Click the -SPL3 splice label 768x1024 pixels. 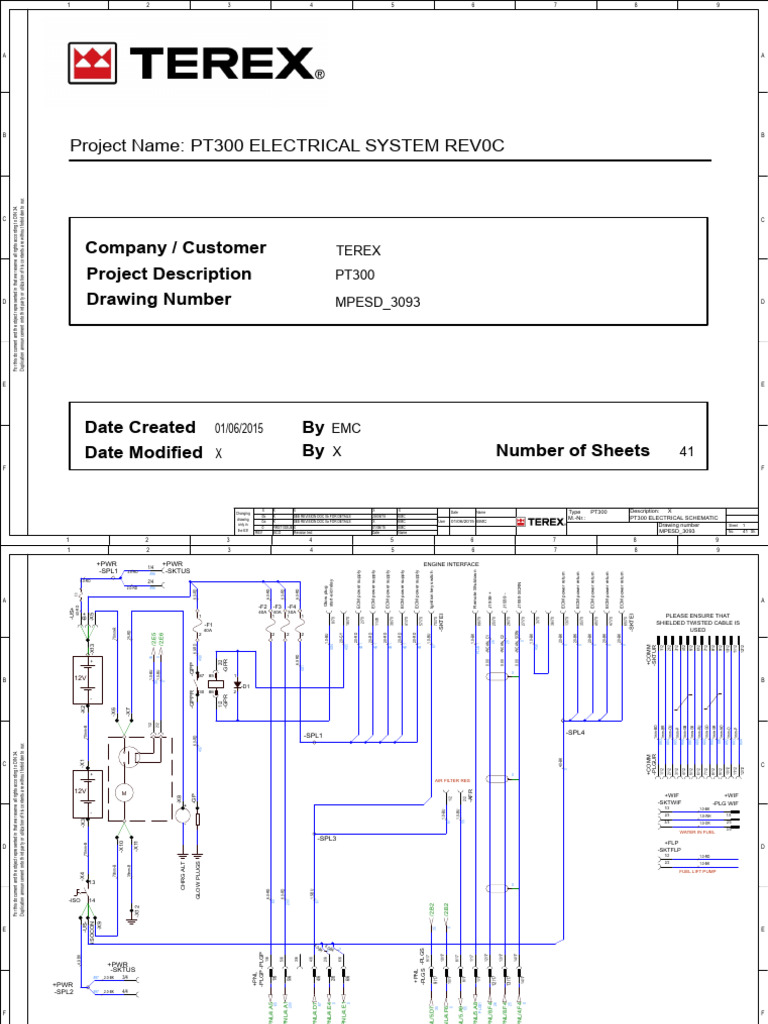pos(326,838)
